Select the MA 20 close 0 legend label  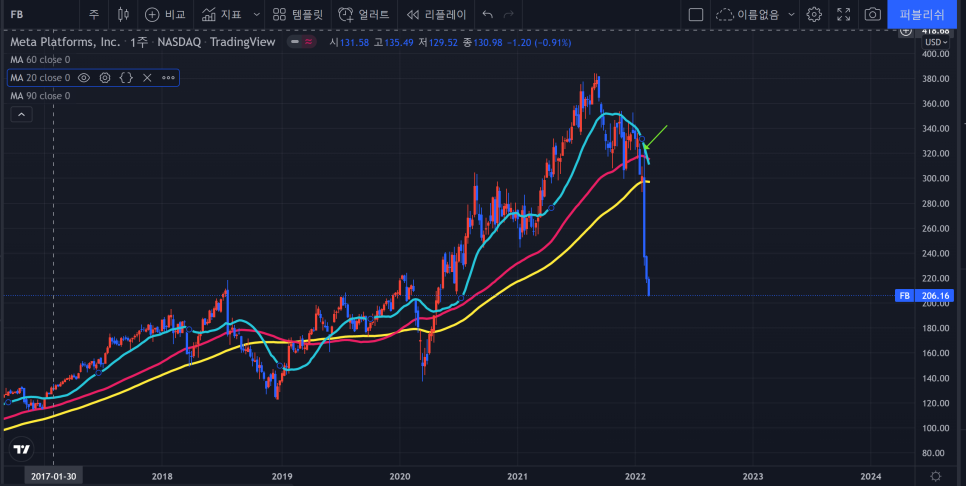[x=40, y=78]
